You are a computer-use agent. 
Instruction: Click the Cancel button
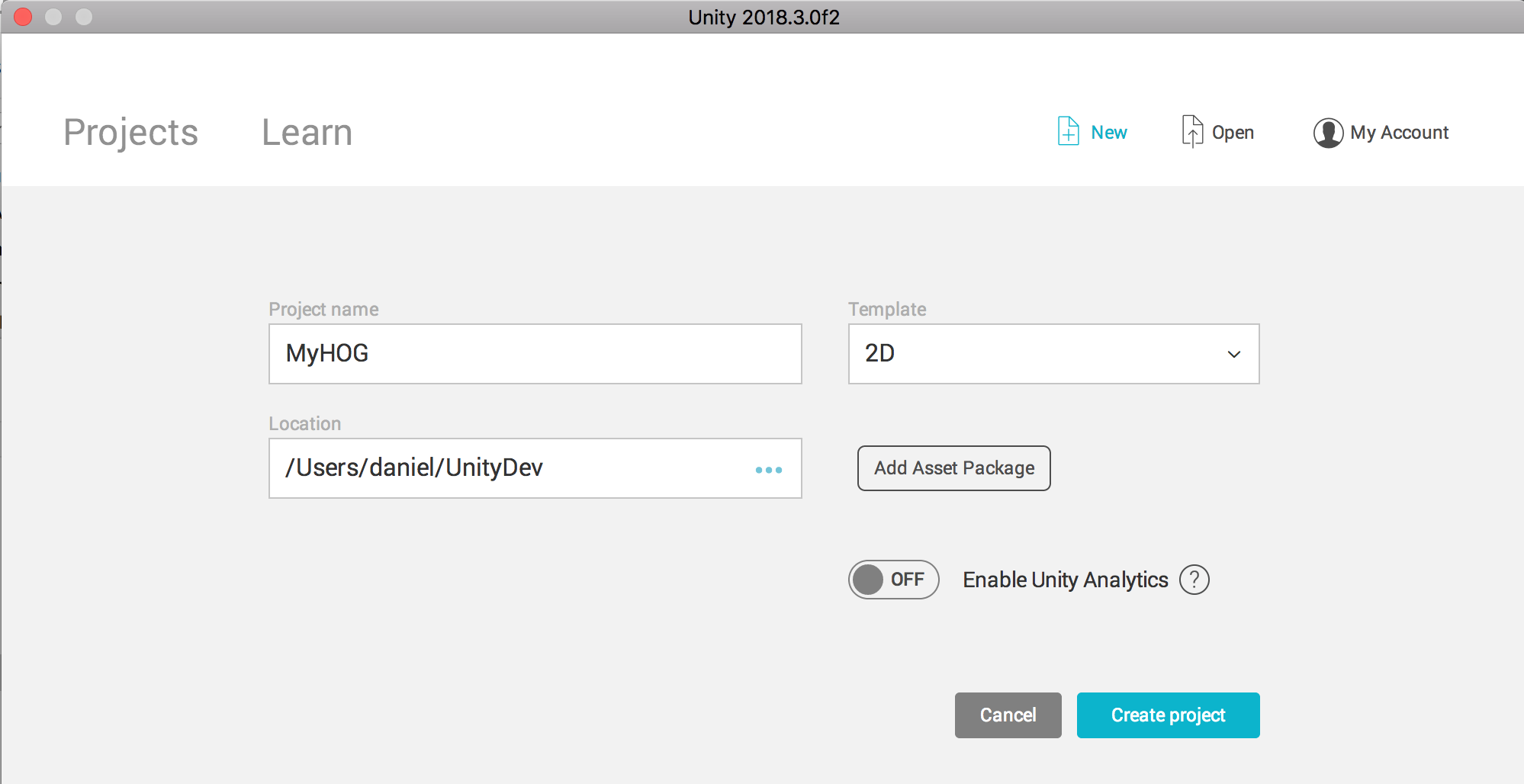(1008, 715)
